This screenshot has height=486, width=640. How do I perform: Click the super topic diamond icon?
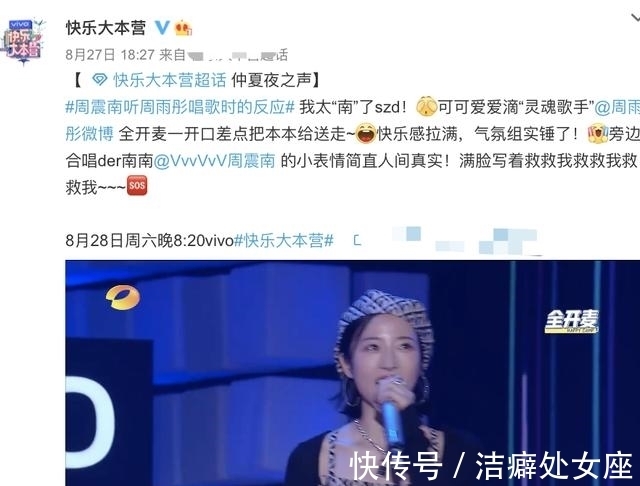(100, 79)
